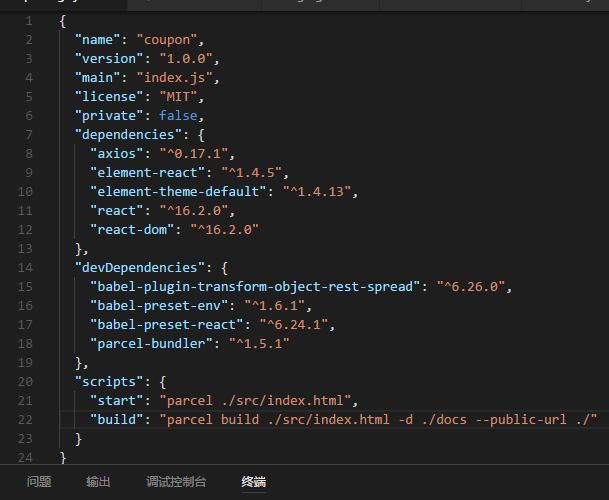Click the "^6.26.0" version value

pos(471,287)
